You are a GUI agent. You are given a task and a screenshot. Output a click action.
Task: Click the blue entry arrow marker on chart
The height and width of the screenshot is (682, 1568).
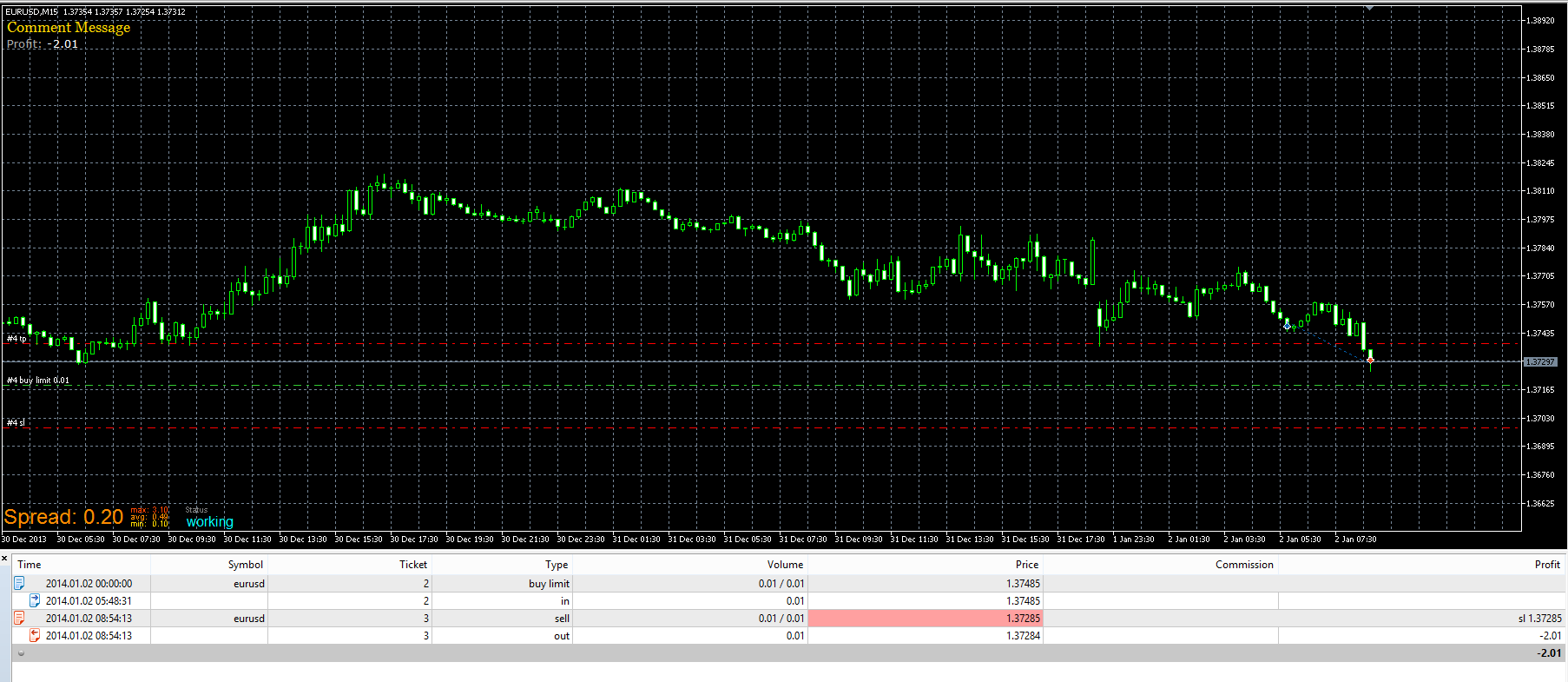point(1288,326)
